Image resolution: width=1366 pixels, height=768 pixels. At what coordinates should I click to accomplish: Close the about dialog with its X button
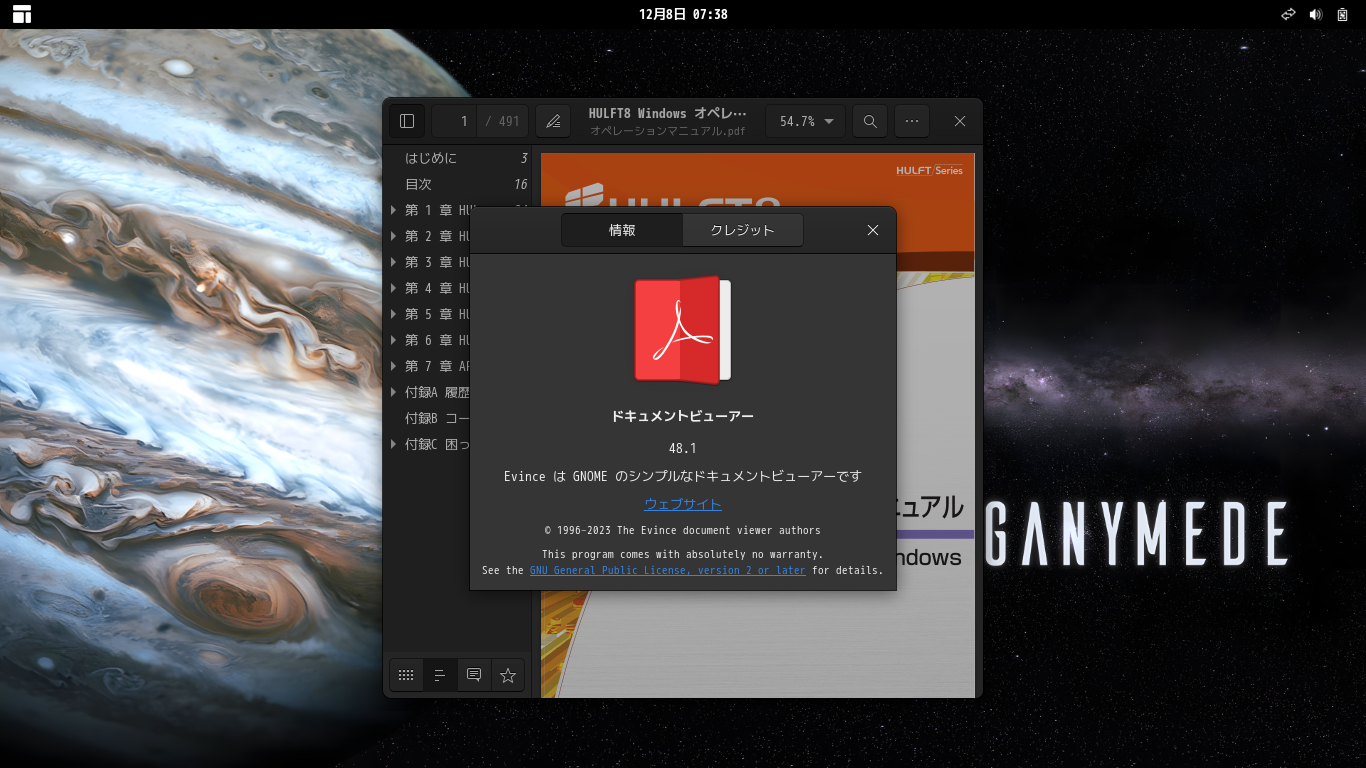(873, 230)
